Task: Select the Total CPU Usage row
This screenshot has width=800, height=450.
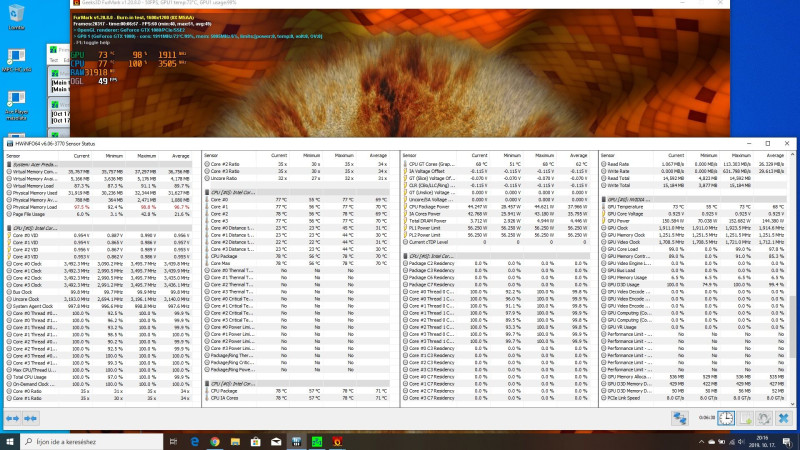Action: (99, 377)
